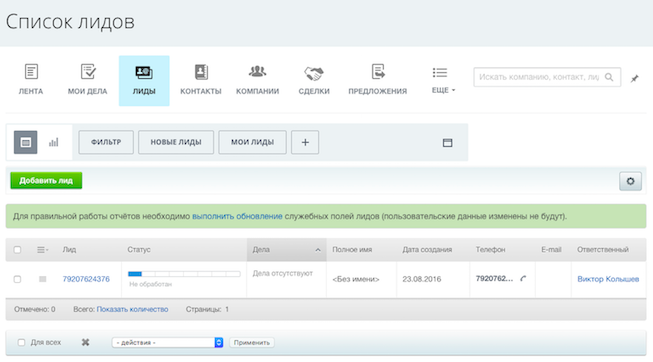This screenshot has width=653, height=362.
Task: Click the Добавить лид button
Action: [46, 180]
